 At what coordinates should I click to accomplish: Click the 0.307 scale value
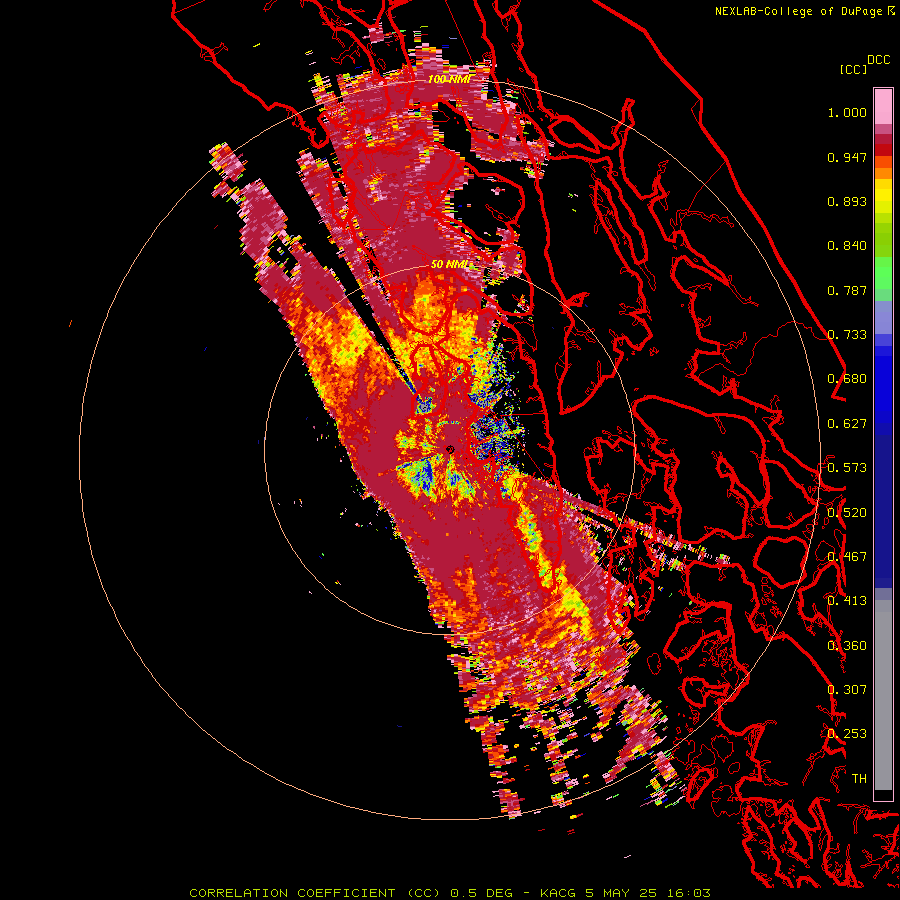(847, 689)
